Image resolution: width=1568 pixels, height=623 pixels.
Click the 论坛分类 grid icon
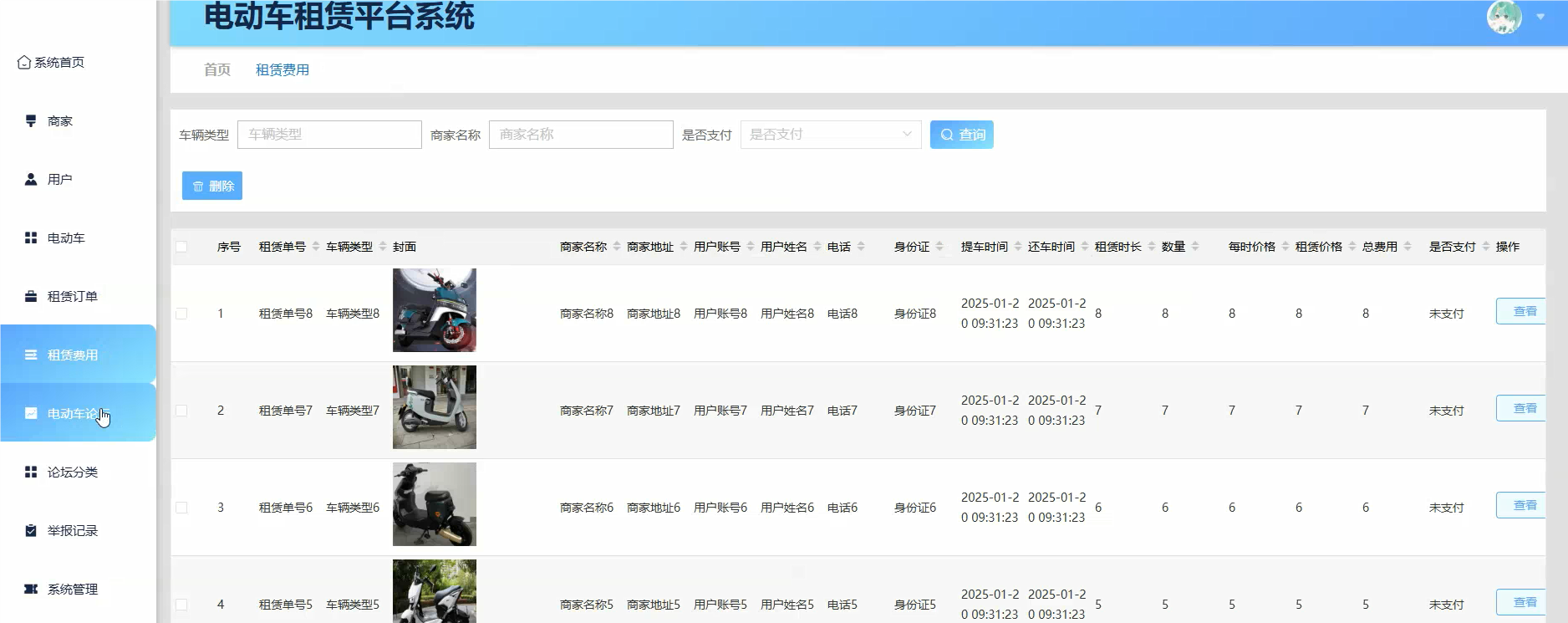click(31, 472)
